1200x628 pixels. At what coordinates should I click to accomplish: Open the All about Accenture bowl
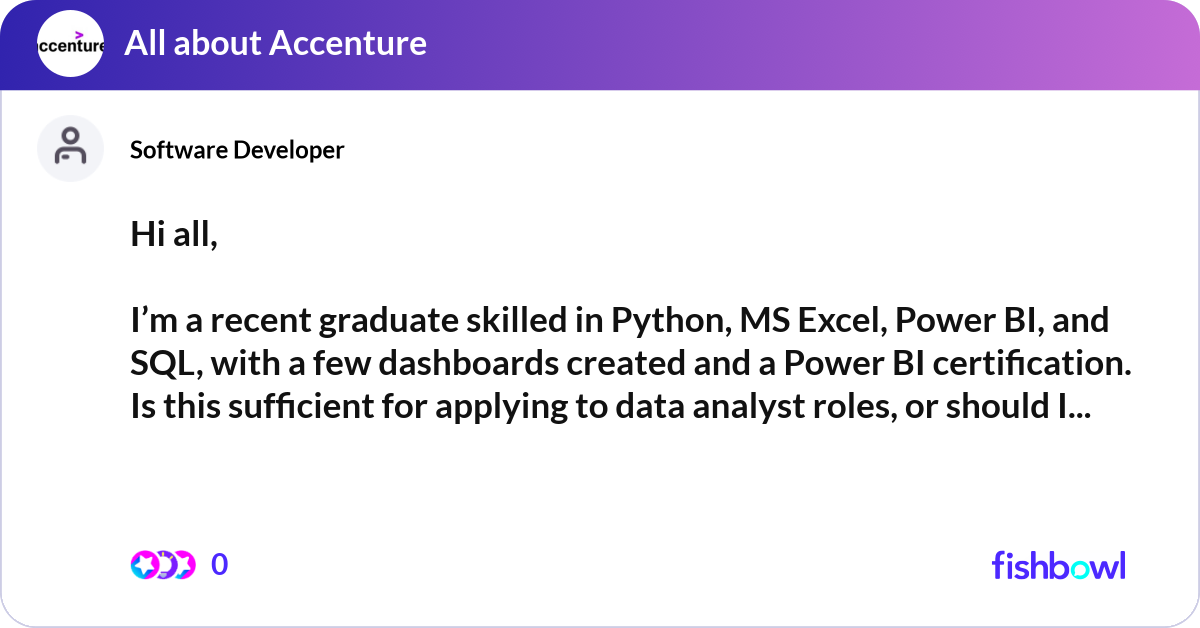[x=276, y=44]
